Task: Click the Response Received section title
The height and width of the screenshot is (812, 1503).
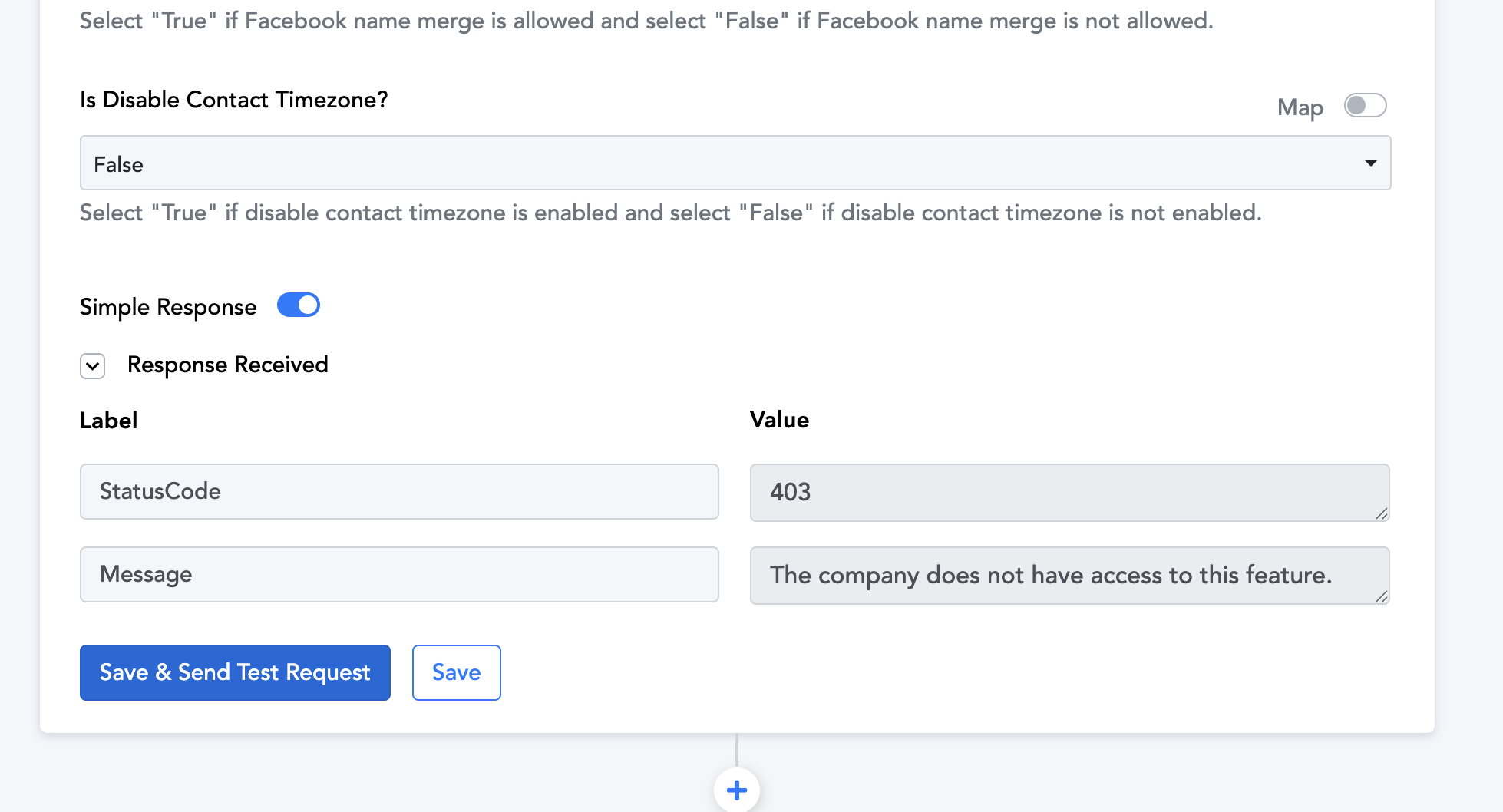Action: [228, 365]
